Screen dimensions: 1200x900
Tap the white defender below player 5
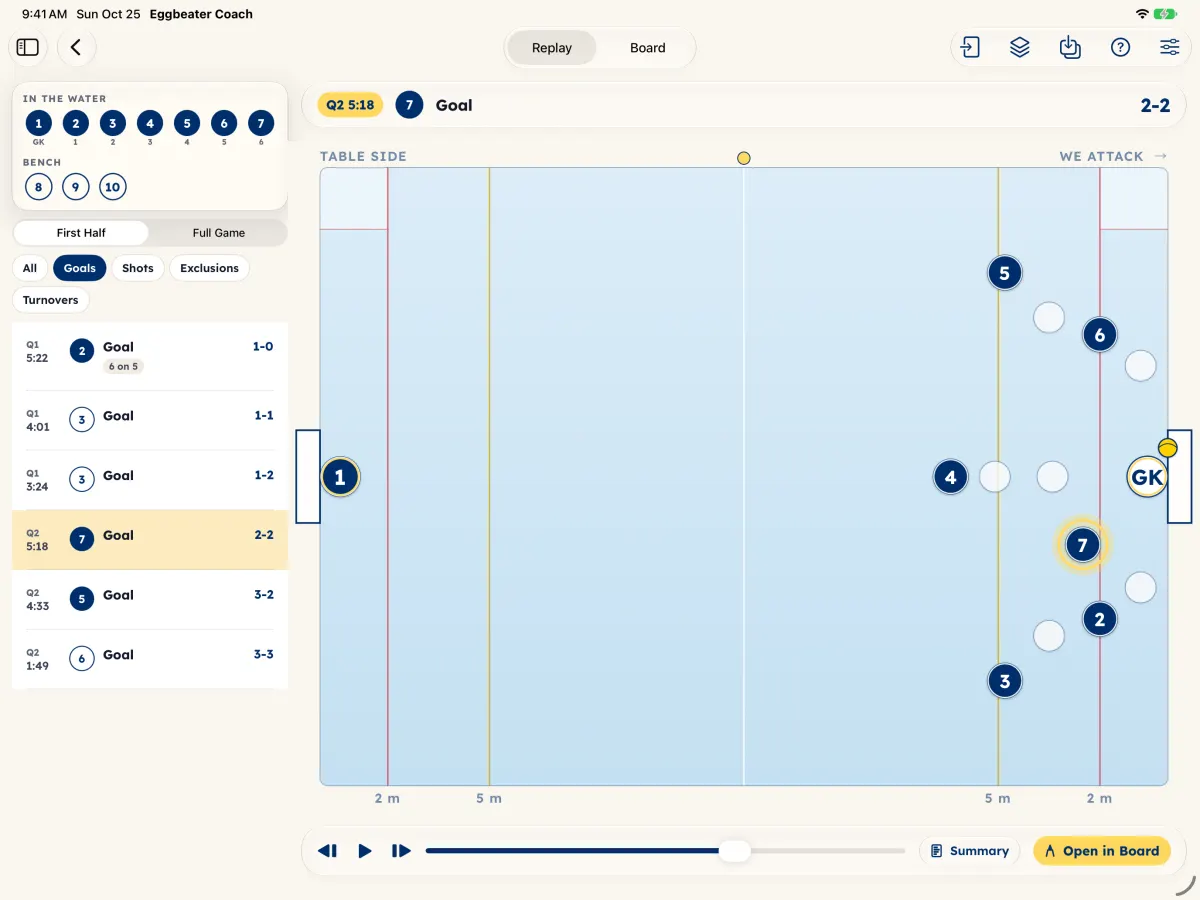pos(1048,318)
